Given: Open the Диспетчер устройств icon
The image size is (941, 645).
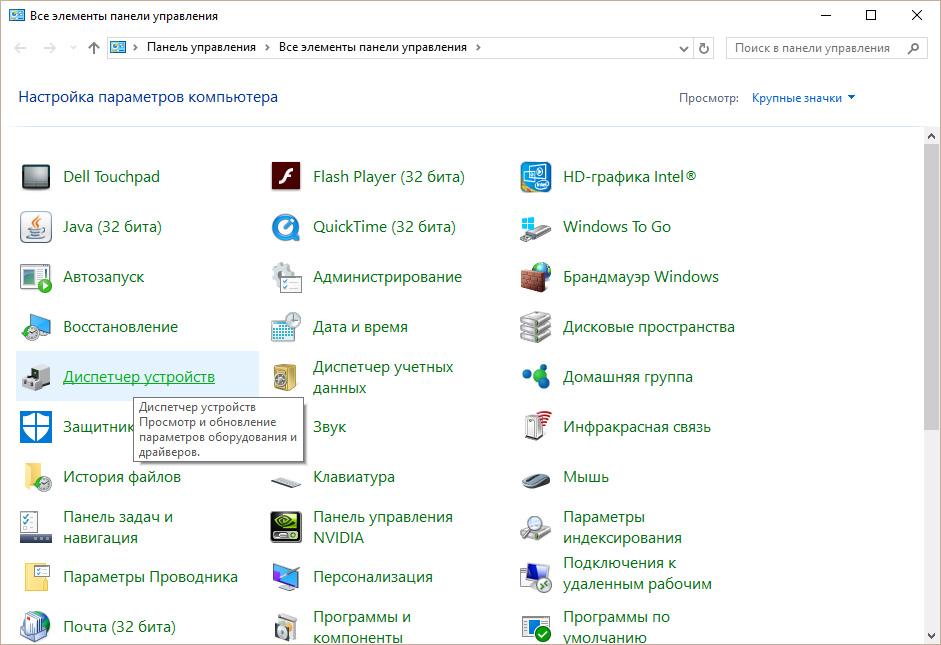Looking at the screenshot, I should click(x=36, y=377).
